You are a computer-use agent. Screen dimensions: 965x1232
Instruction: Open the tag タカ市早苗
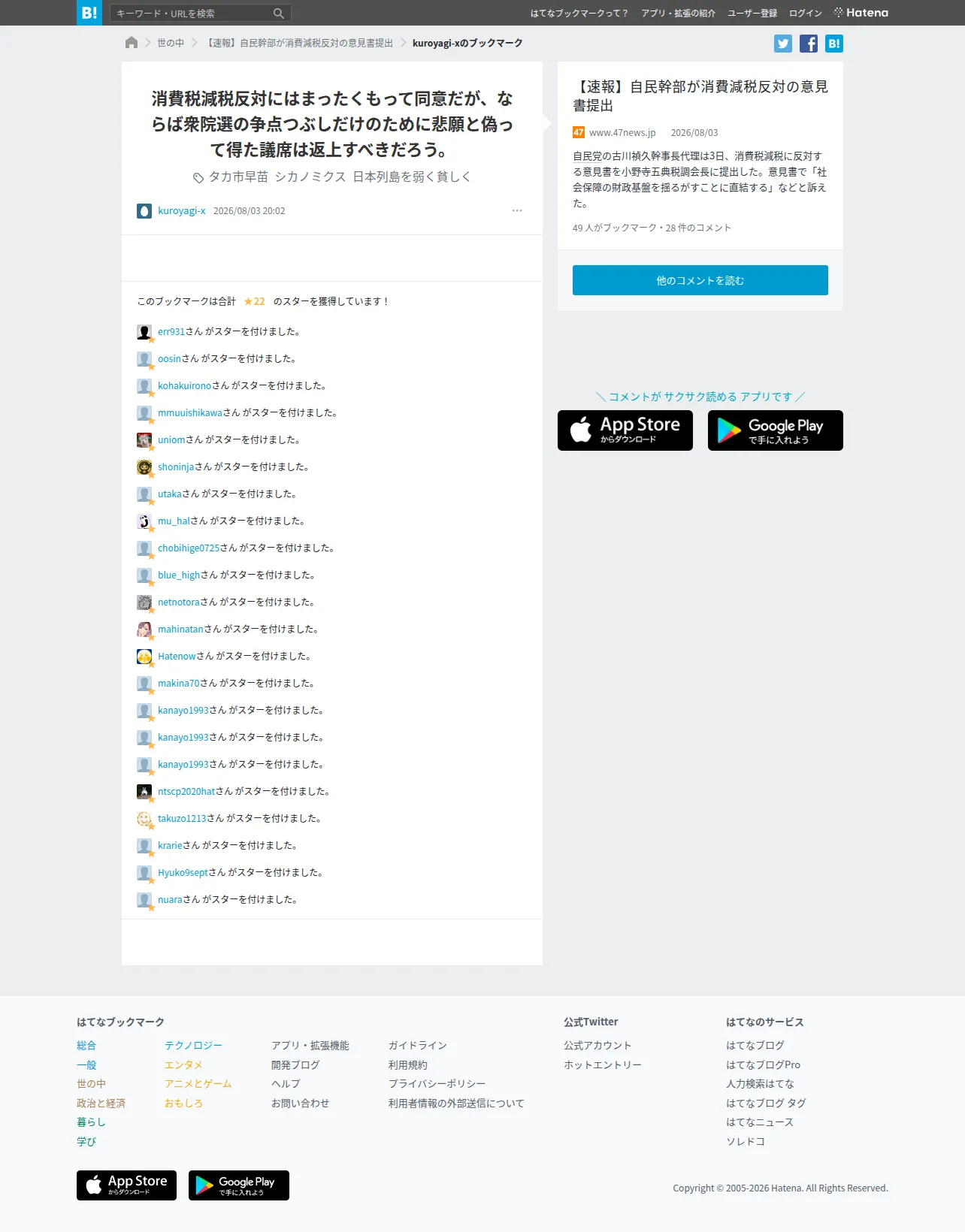click(237, 177)
